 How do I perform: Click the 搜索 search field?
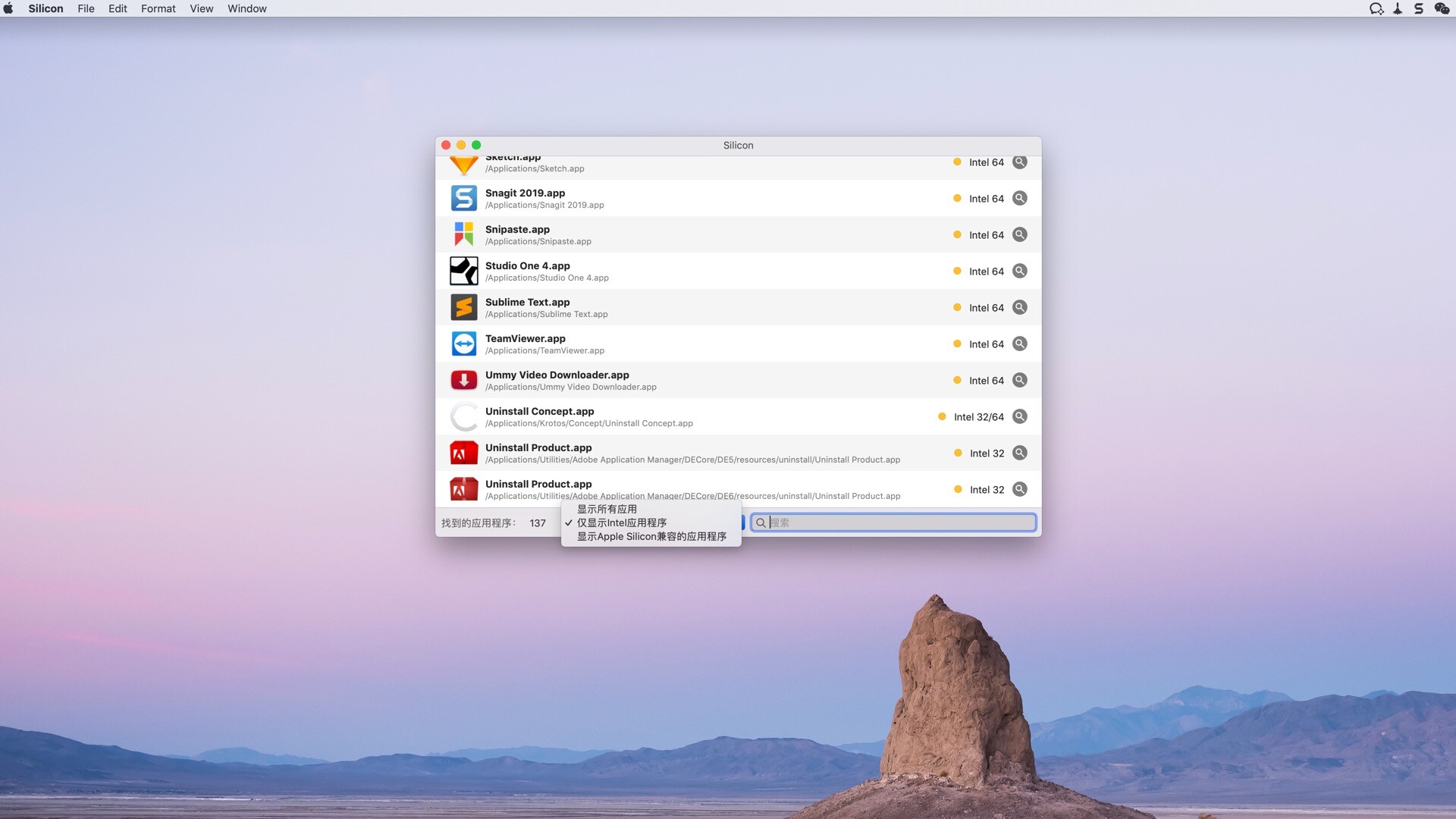[x=893, y=522]
